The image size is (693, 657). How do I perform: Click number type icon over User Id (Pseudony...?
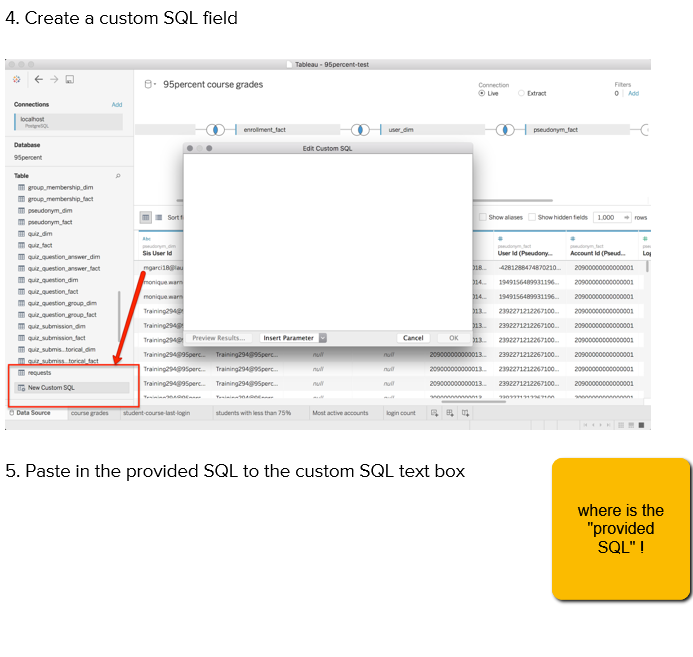coord(500,239)
